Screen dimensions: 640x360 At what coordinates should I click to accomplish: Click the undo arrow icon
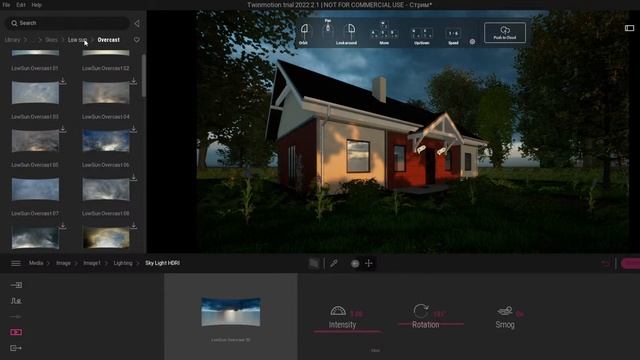point(606,264)
